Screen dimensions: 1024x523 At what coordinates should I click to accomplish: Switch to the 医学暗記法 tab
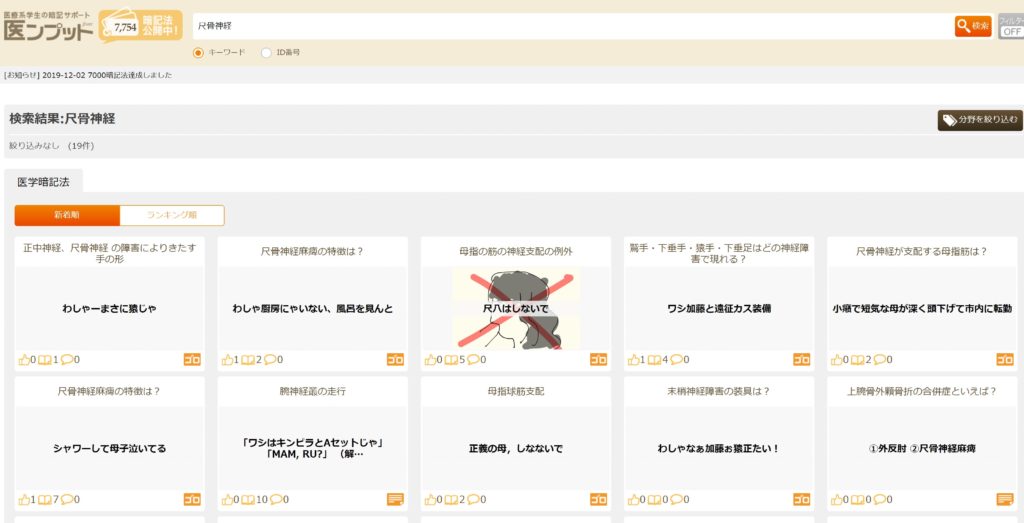43,181
